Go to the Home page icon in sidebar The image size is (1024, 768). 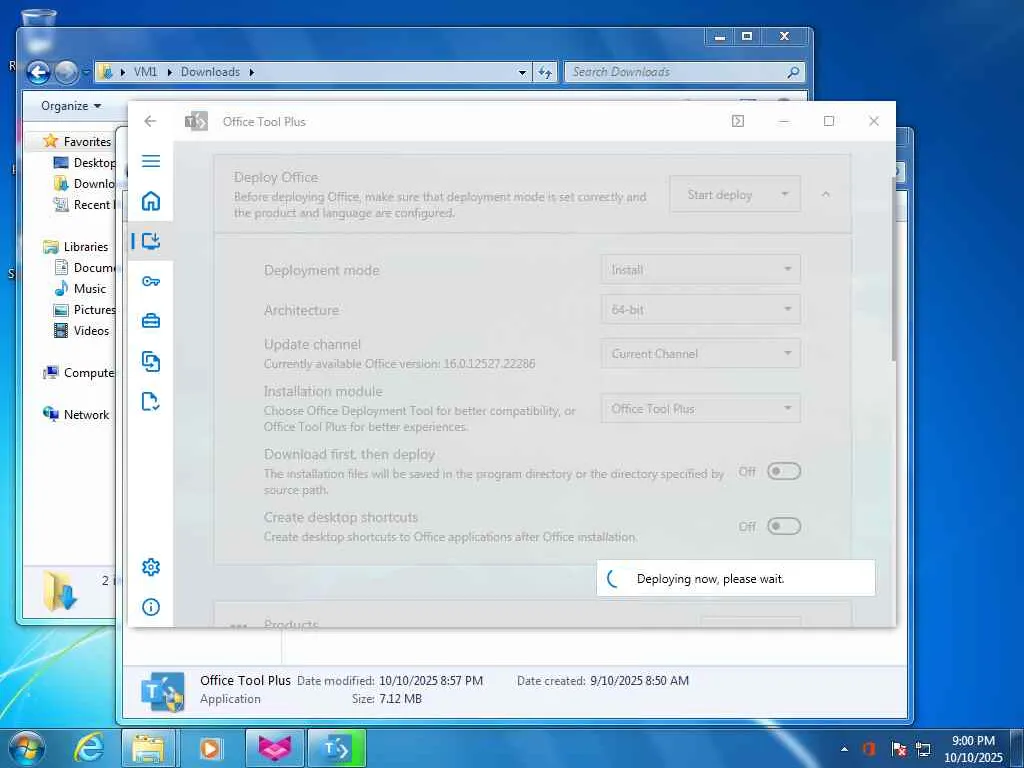pos(151,201)
